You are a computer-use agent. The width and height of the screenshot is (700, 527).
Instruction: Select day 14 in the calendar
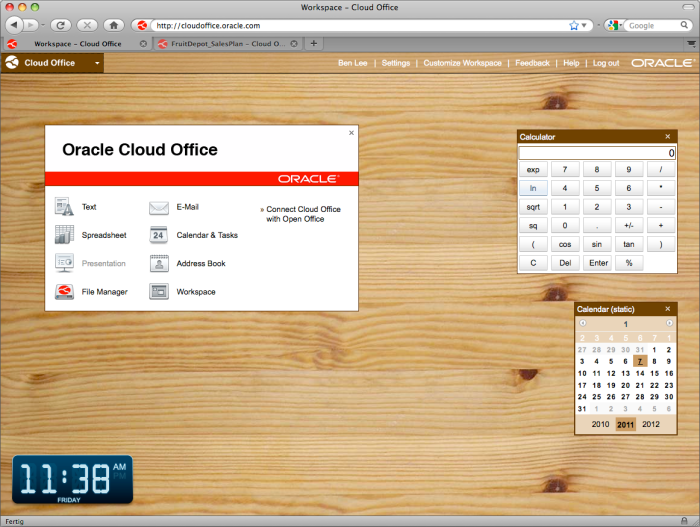click(640, 373)
